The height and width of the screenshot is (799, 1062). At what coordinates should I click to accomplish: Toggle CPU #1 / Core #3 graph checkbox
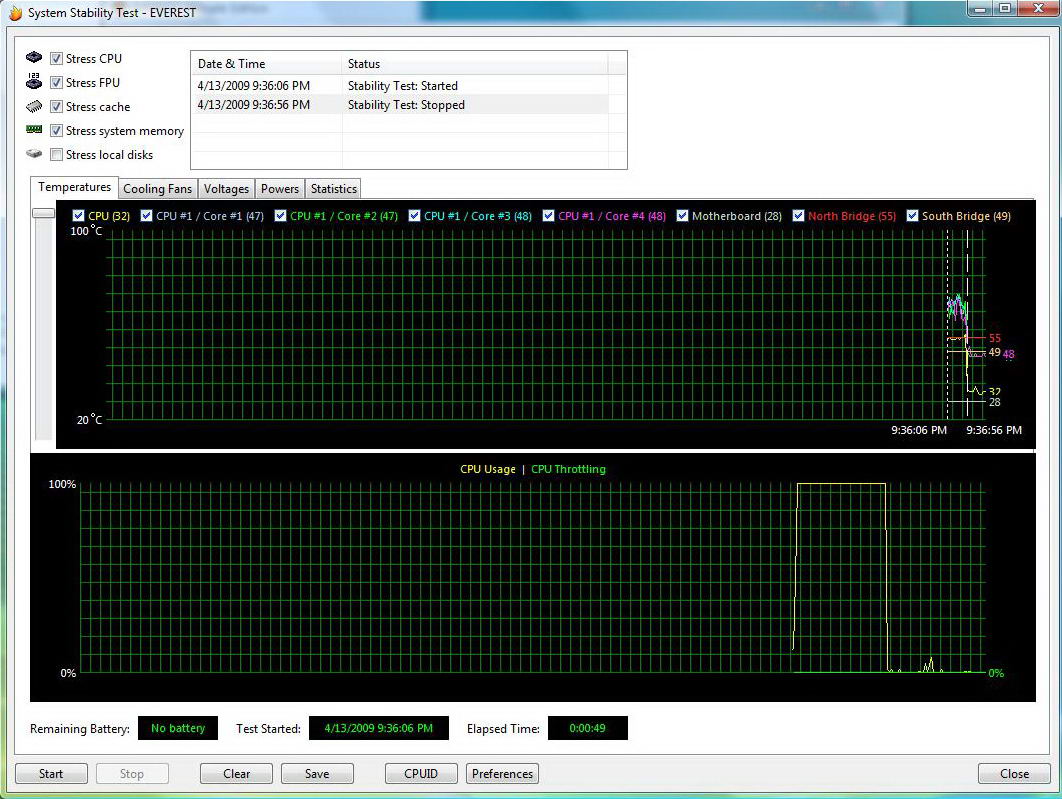[x=415, y=215]
